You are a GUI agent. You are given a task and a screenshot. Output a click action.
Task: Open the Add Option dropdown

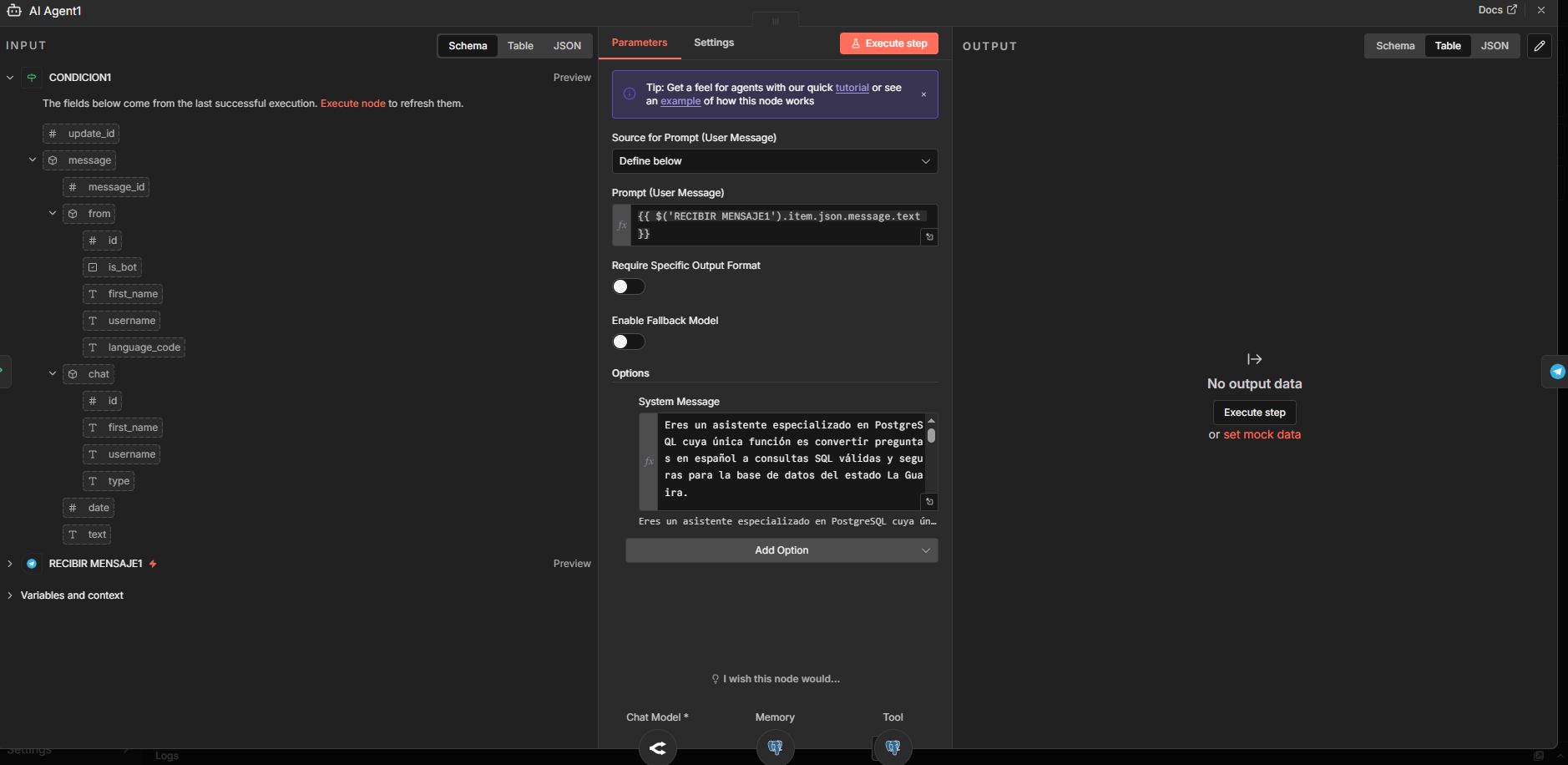pos(781,550)
